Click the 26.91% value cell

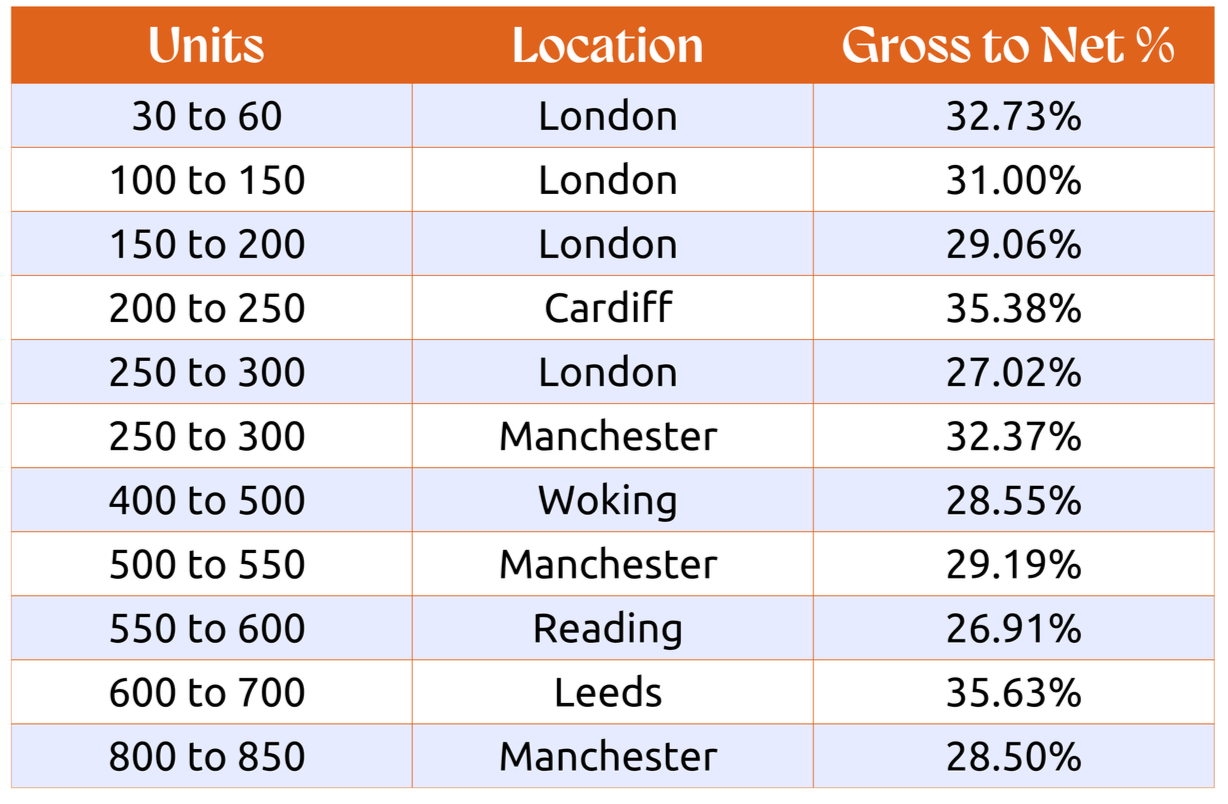pos(1014,628)
